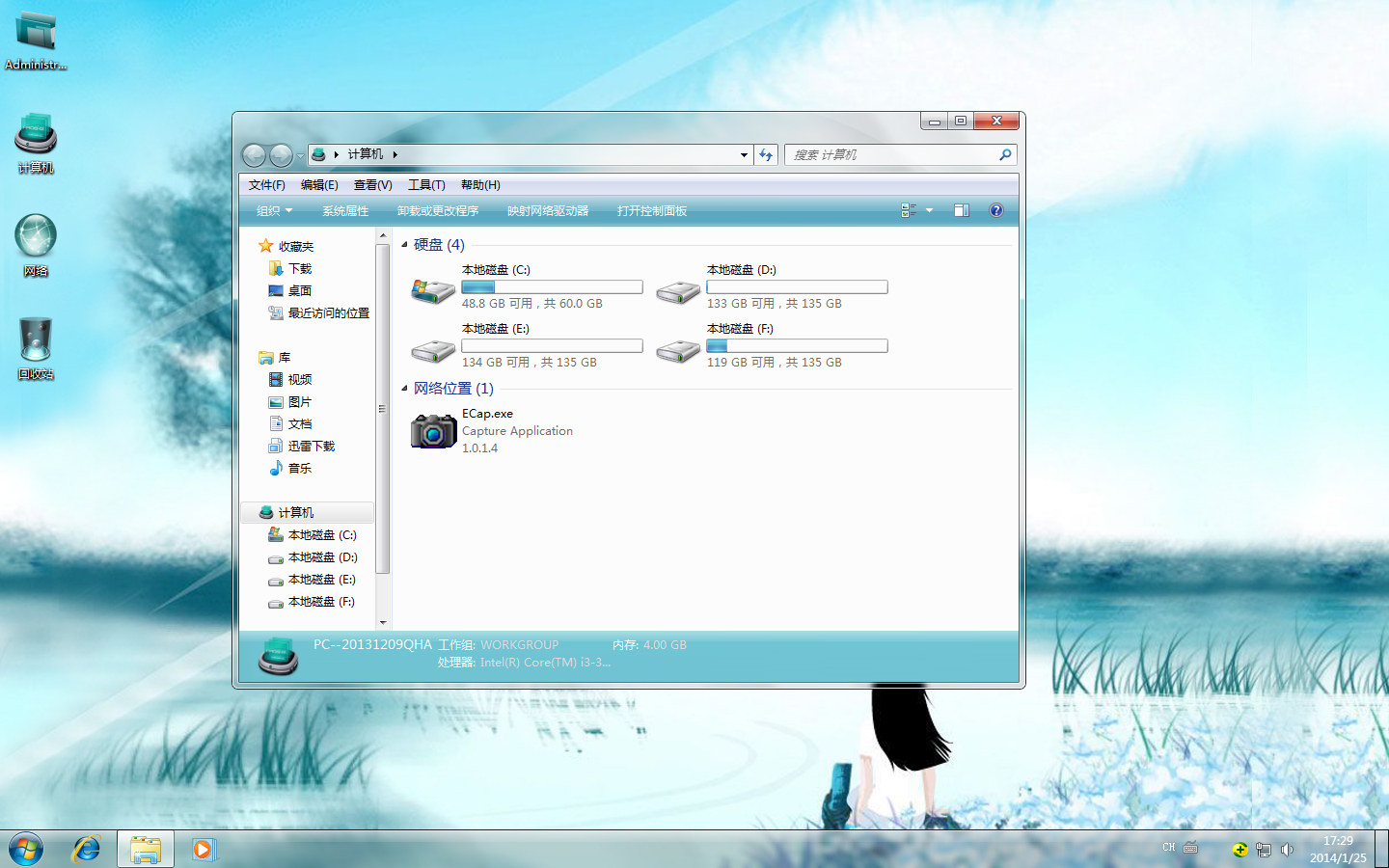Open Local Disk (E:) drive icon in content pane
Viewport: 1389px width, 868px height.
[433, 351]
